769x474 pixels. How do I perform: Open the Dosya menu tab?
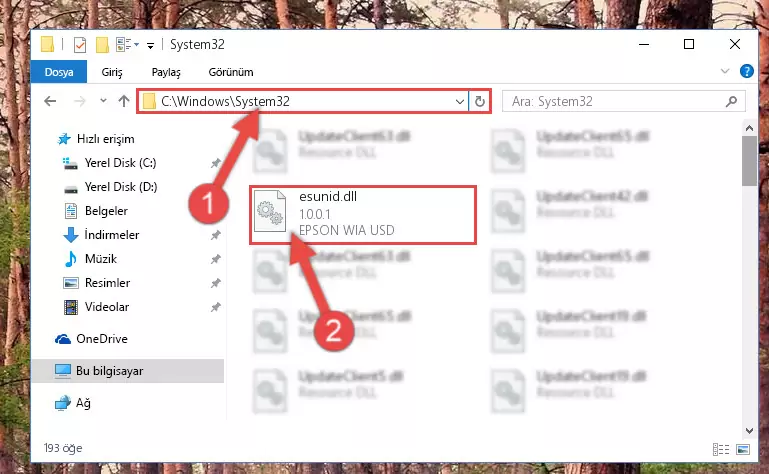tap(59, 72)
